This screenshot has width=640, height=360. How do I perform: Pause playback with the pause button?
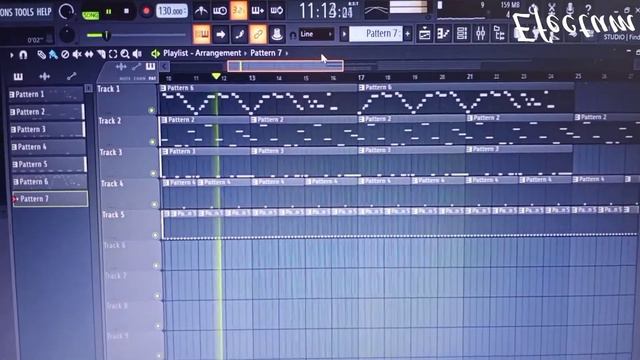click(x=109, y=12)
